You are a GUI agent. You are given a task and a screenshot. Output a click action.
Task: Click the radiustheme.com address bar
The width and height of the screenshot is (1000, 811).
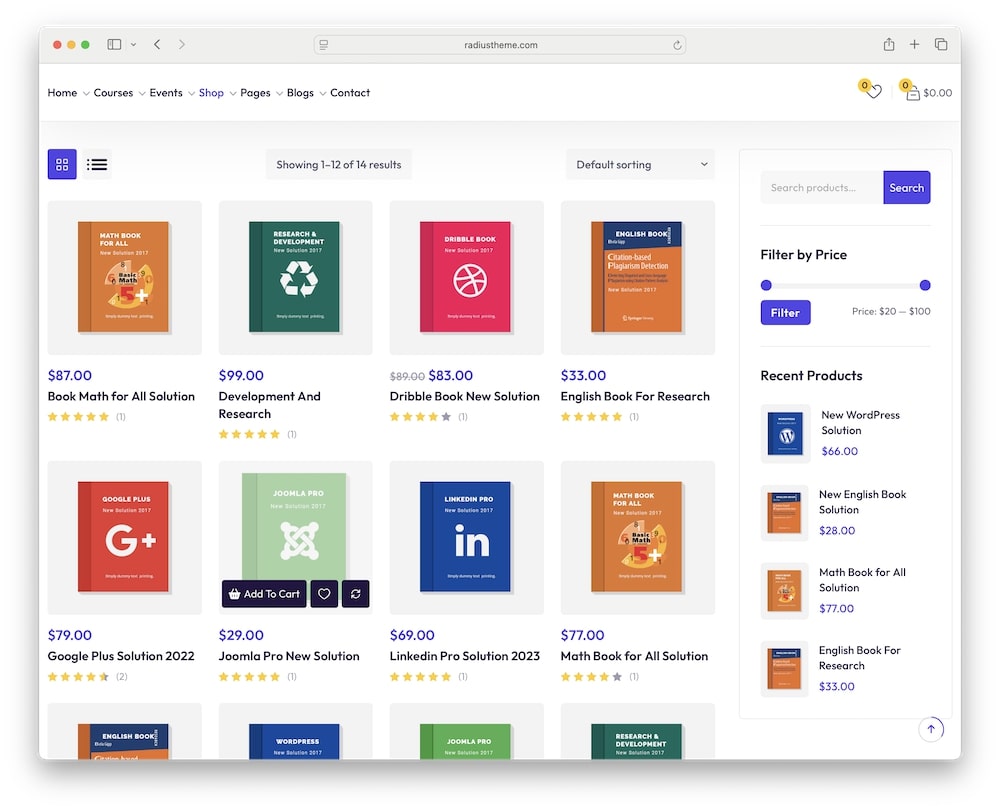(x=500, y=45)
